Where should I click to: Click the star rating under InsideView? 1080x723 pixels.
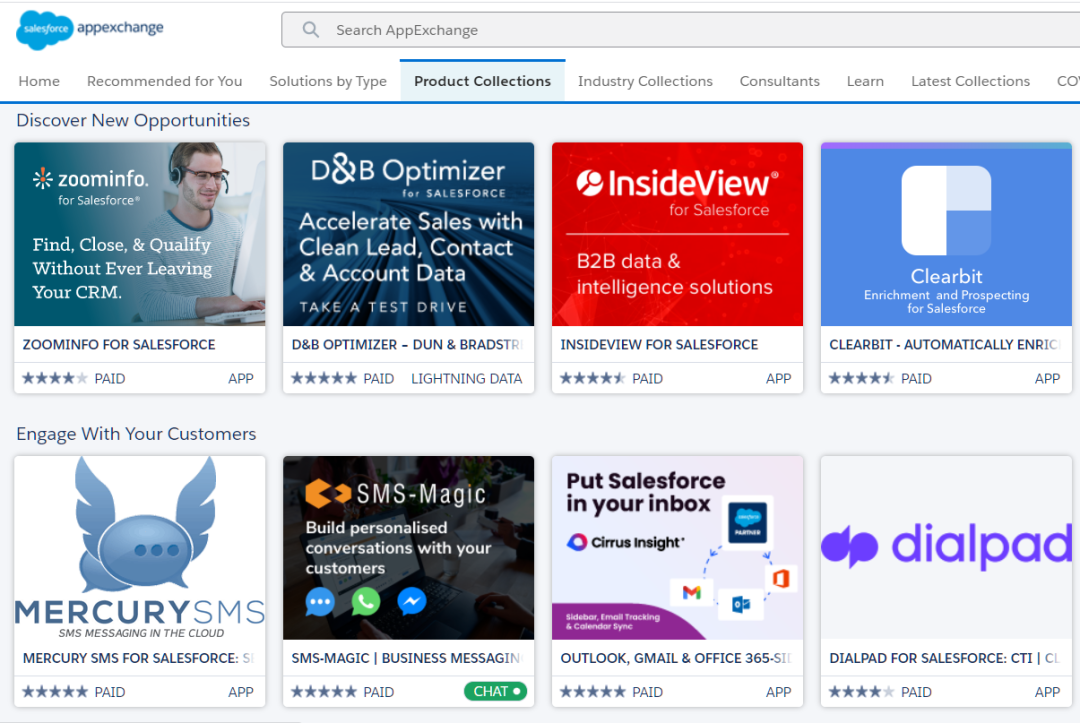(x=592, y=378)
